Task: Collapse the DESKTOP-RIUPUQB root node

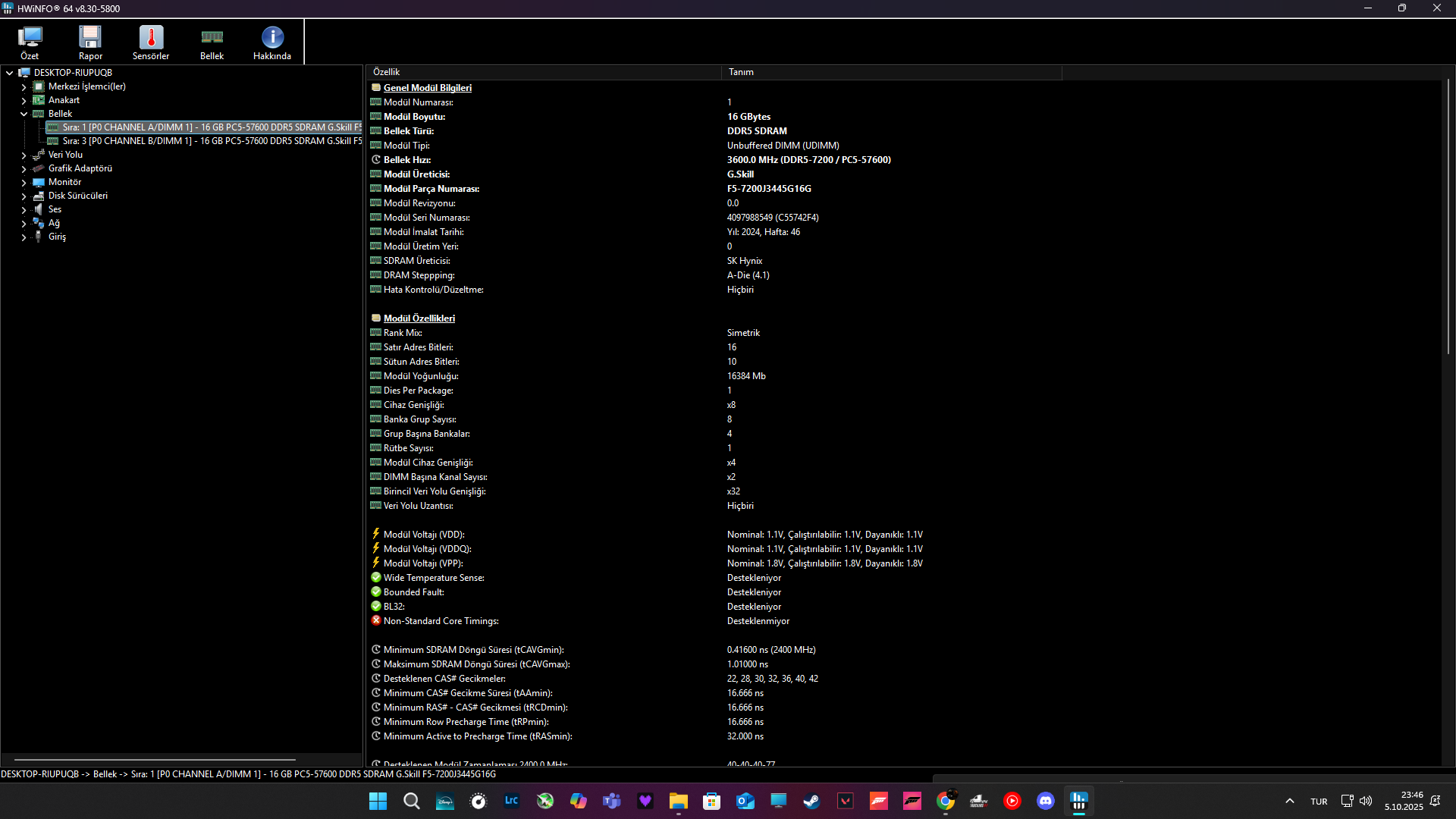Action: click(10, 73)
